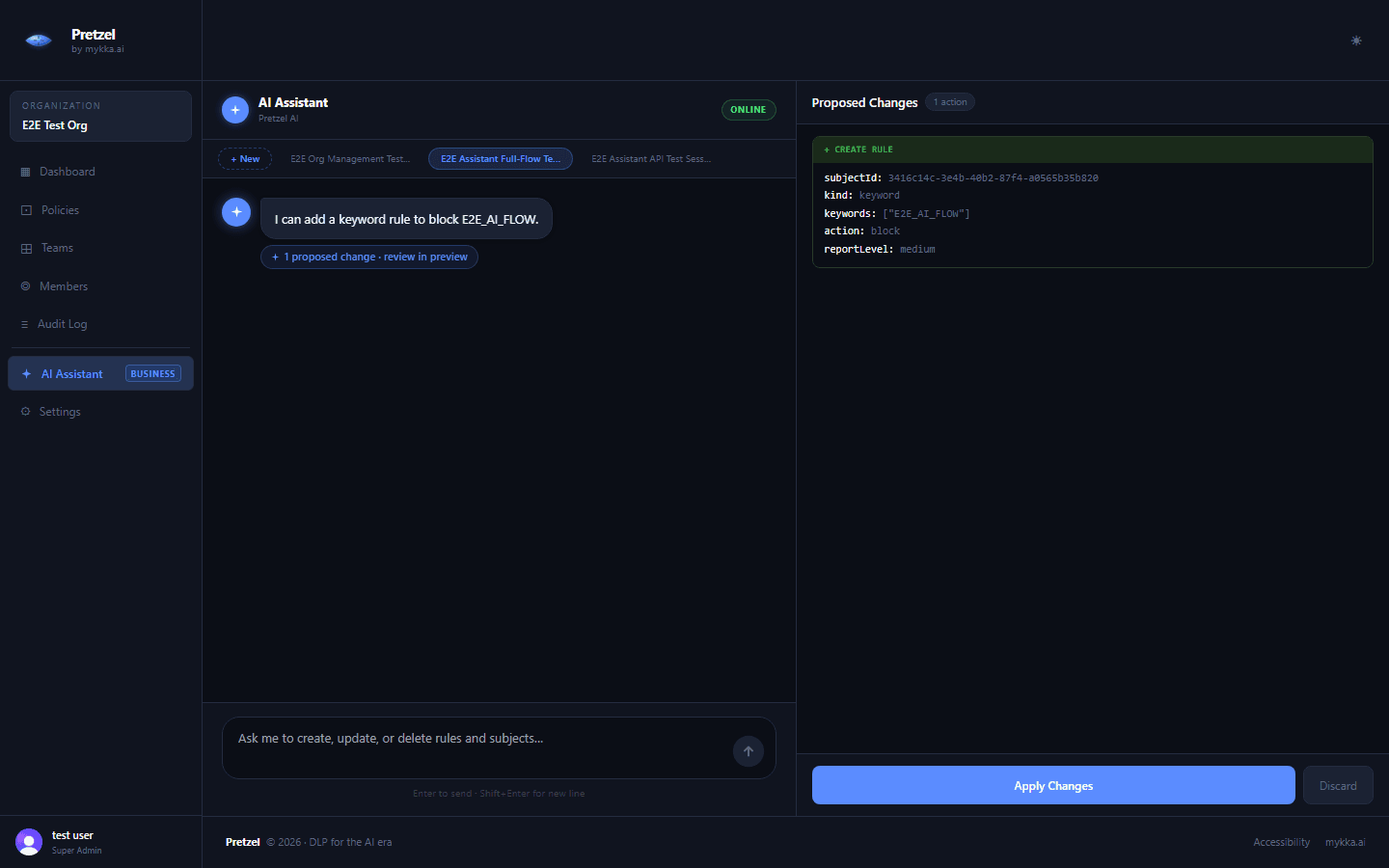Open Settings from the sidebar

coord(100,412)
